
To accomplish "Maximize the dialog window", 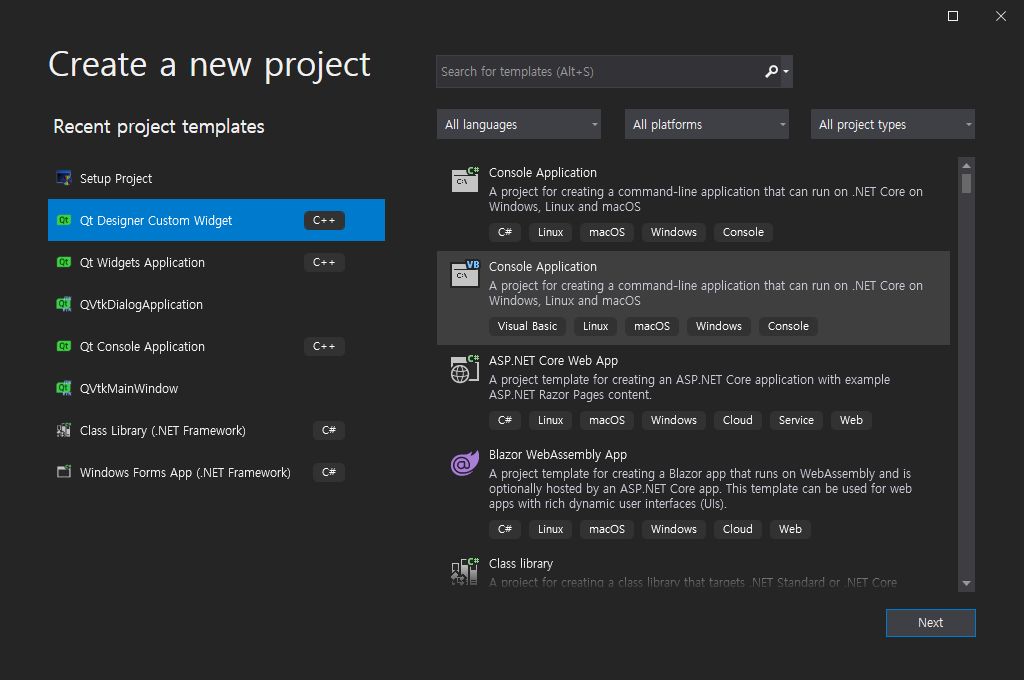I will [953, 16].
